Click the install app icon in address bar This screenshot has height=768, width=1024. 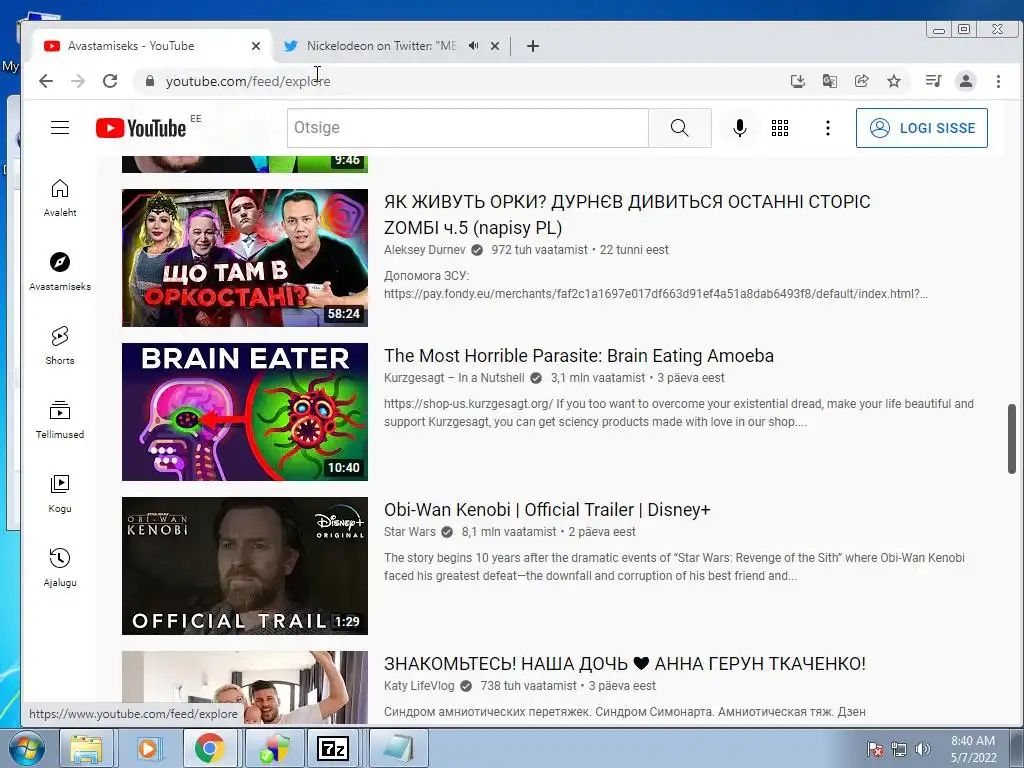pos(797,81)
